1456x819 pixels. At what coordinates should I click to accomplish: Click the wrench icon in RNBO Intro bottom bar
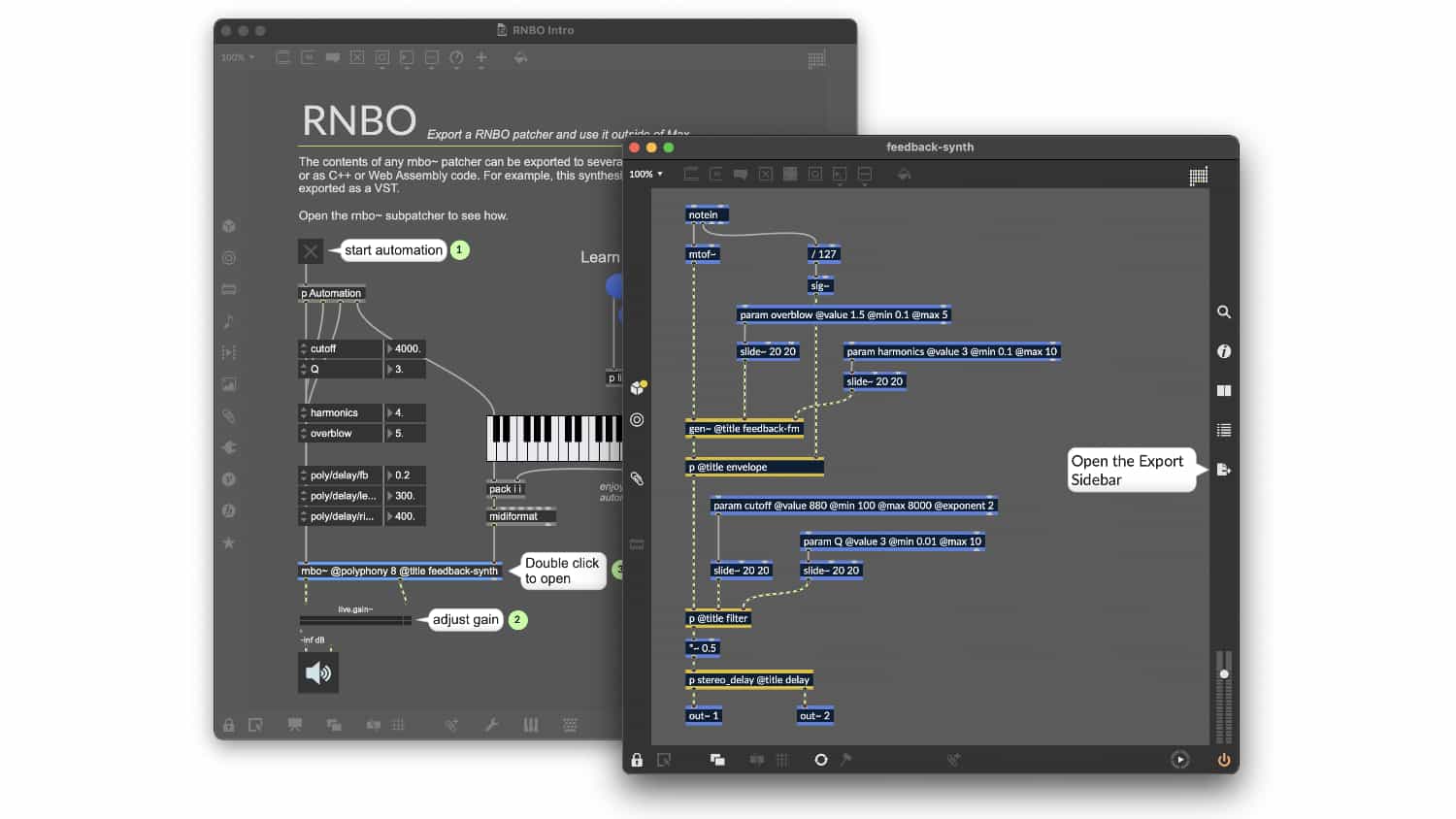click(492, 725)
